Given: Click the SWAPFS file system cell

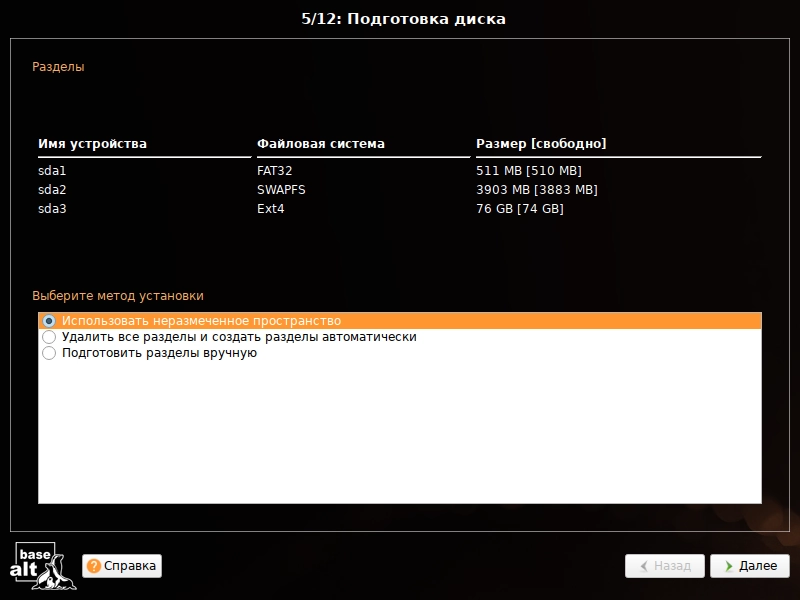Looking at the screenshot, I should coord(281,190).
